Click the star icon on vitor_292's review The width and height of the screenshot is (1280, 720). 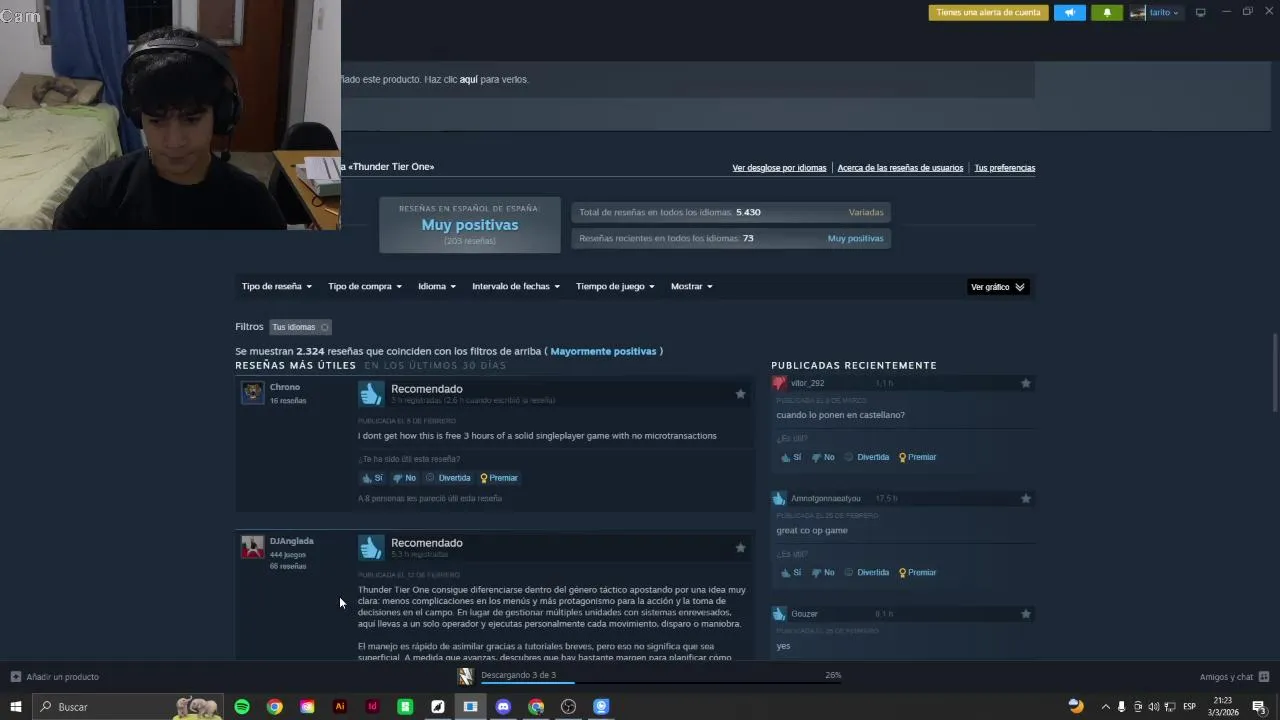tap(1025, 383)
